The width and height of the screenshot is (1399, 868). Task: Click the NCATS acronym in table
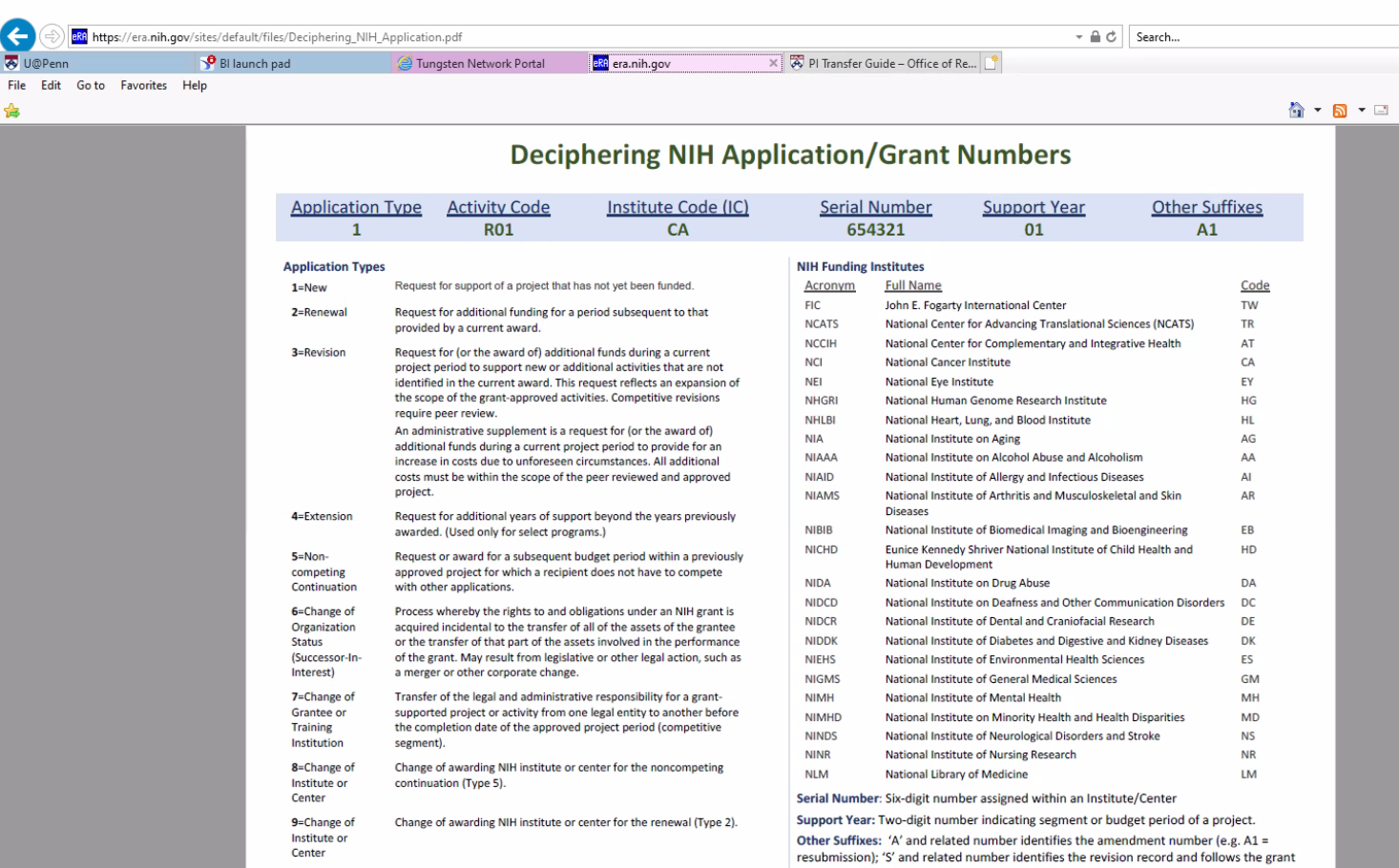tap(821, 324)
